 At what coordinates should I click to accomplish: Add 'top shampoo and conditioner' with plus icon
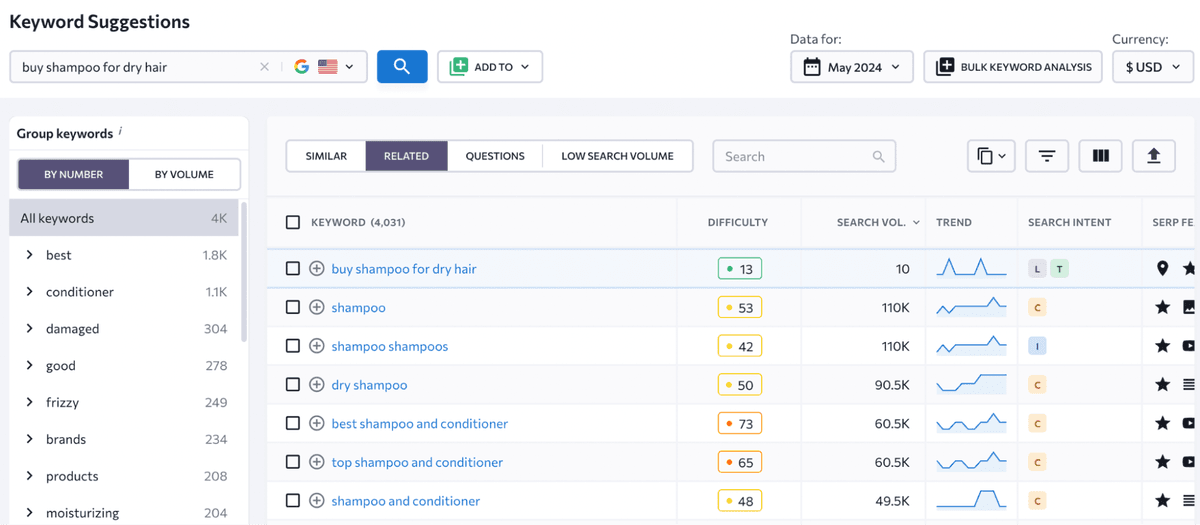pyautogui.click(x=317, y=462)
